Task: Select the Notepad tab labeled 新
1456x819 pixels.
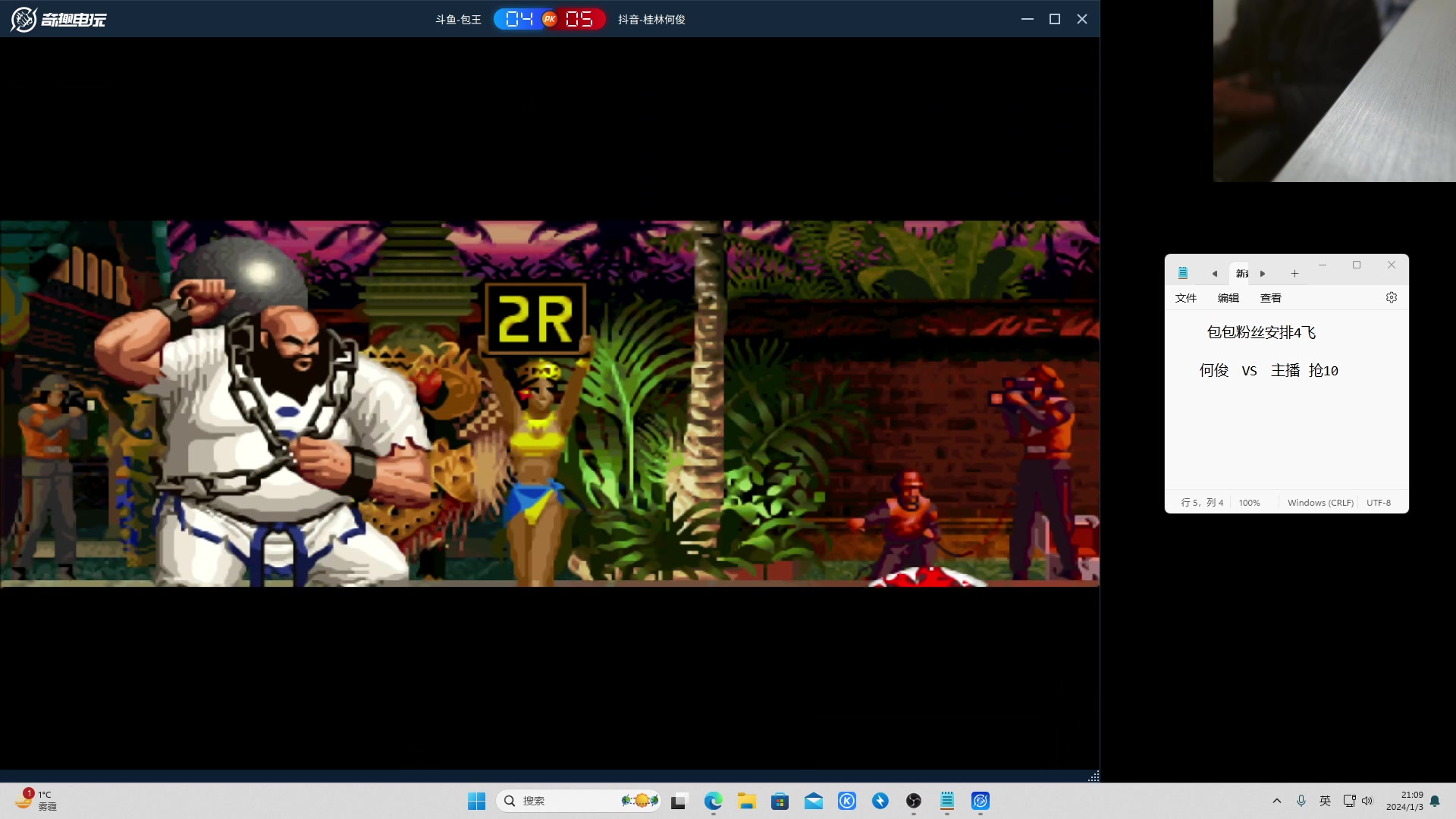Action: pyautogui.click(x=1242, y=273)
